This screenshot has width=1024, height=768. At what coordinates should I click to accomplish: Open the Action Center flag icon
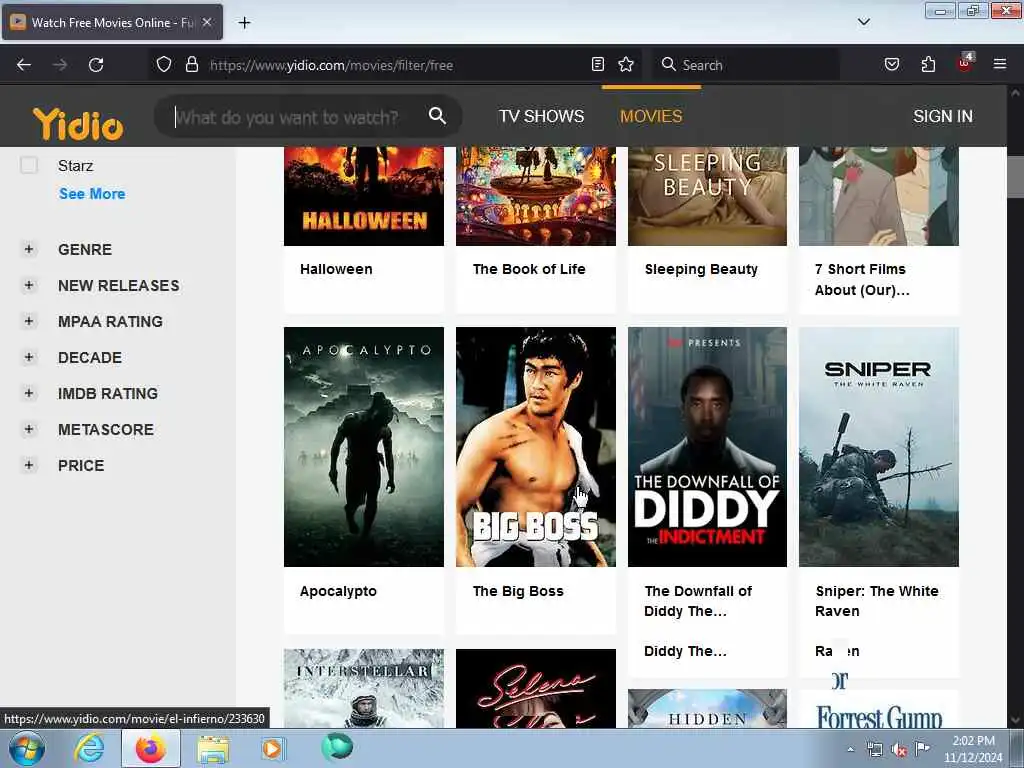coord(922,748)
